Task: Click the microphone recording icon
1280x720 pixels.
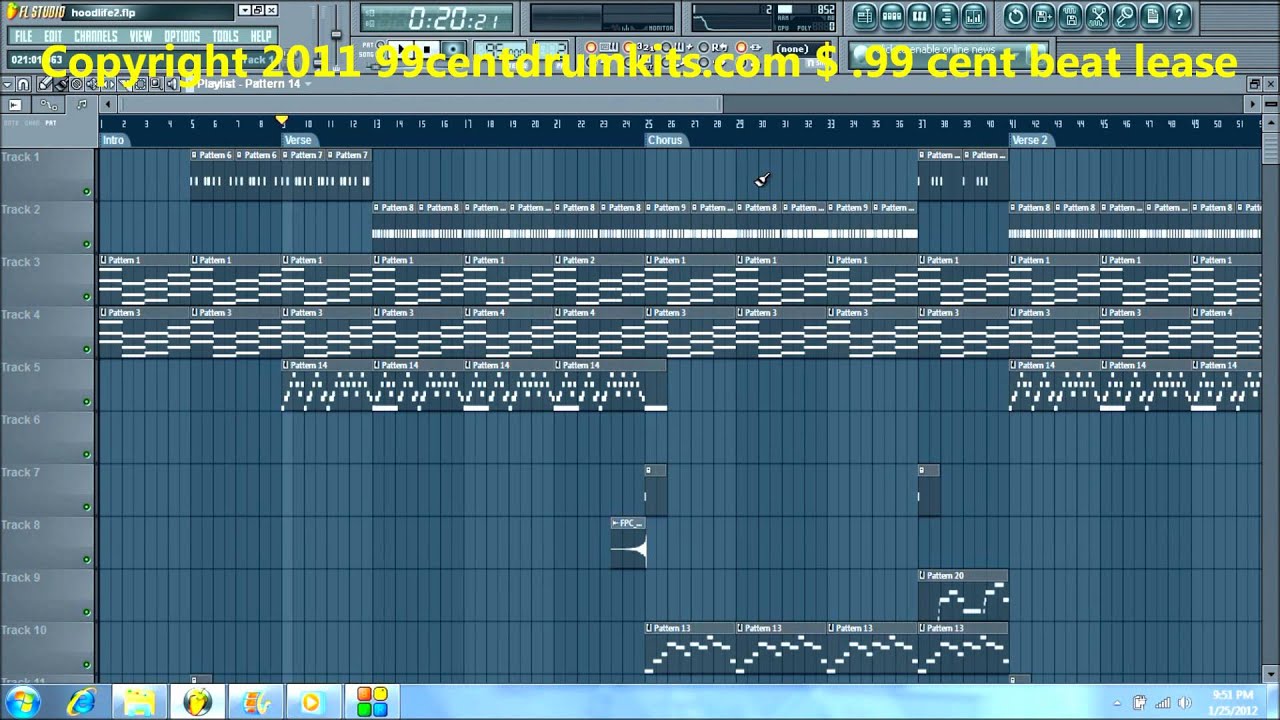Action: 1125,16
